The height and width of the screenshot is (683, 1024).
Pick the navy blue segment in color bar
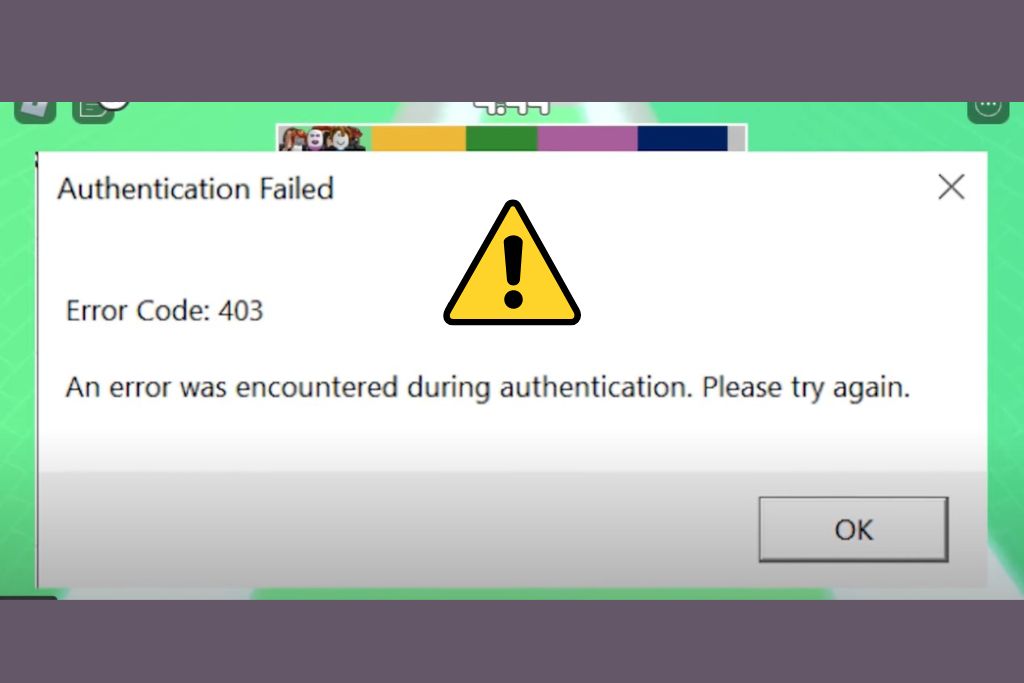pos(682,138)
